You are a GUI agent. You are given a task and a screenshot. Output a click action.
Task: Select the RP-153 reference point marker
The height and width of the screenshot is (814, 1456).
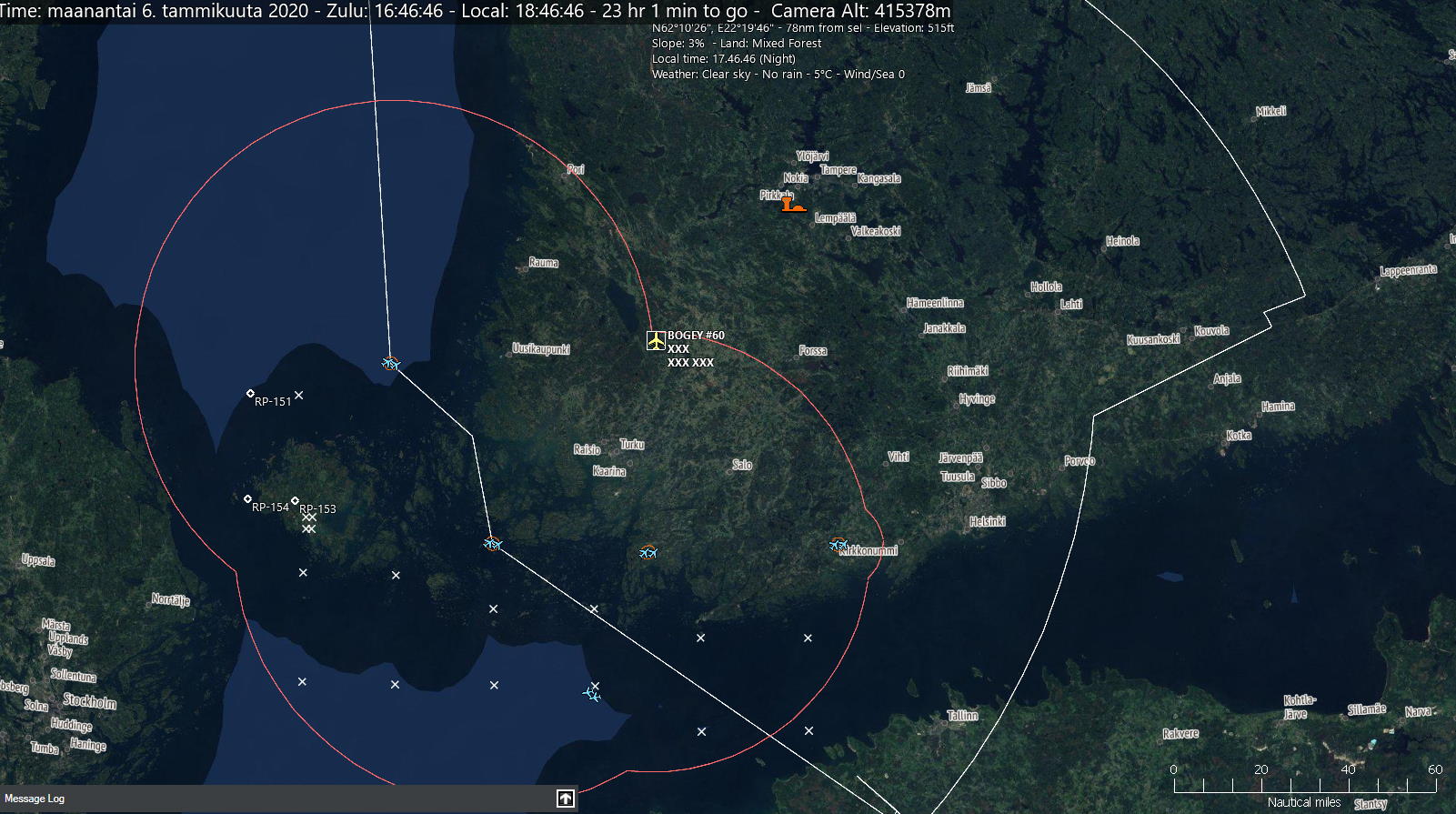[295, 500]
